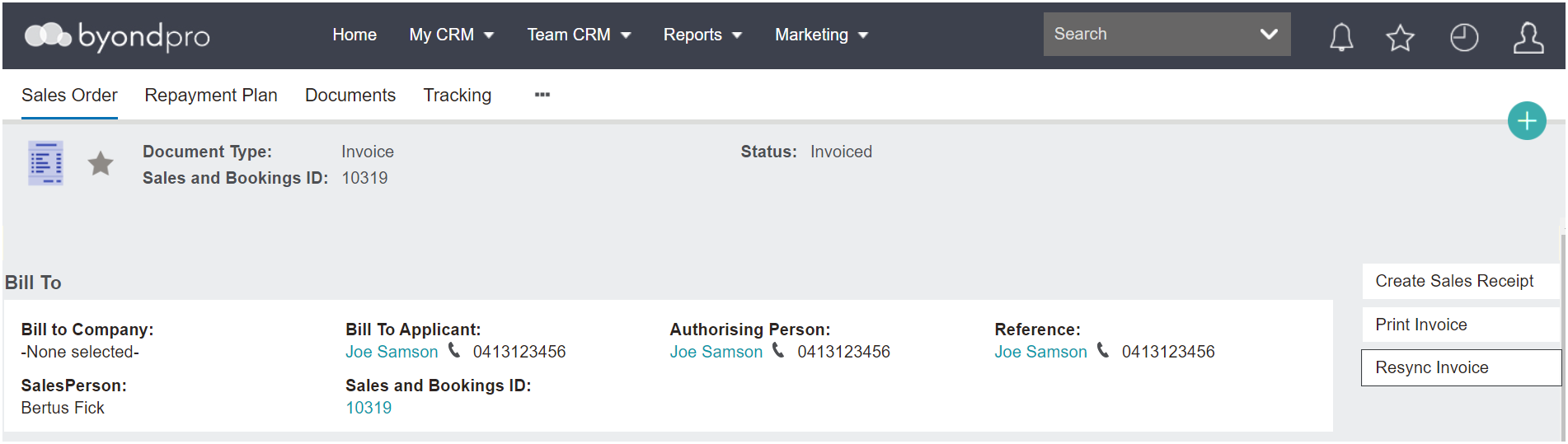The height and width of the screenshot is (444, 1568).
Task: Switch to Documents tab
Action: [x=350, y=96]
